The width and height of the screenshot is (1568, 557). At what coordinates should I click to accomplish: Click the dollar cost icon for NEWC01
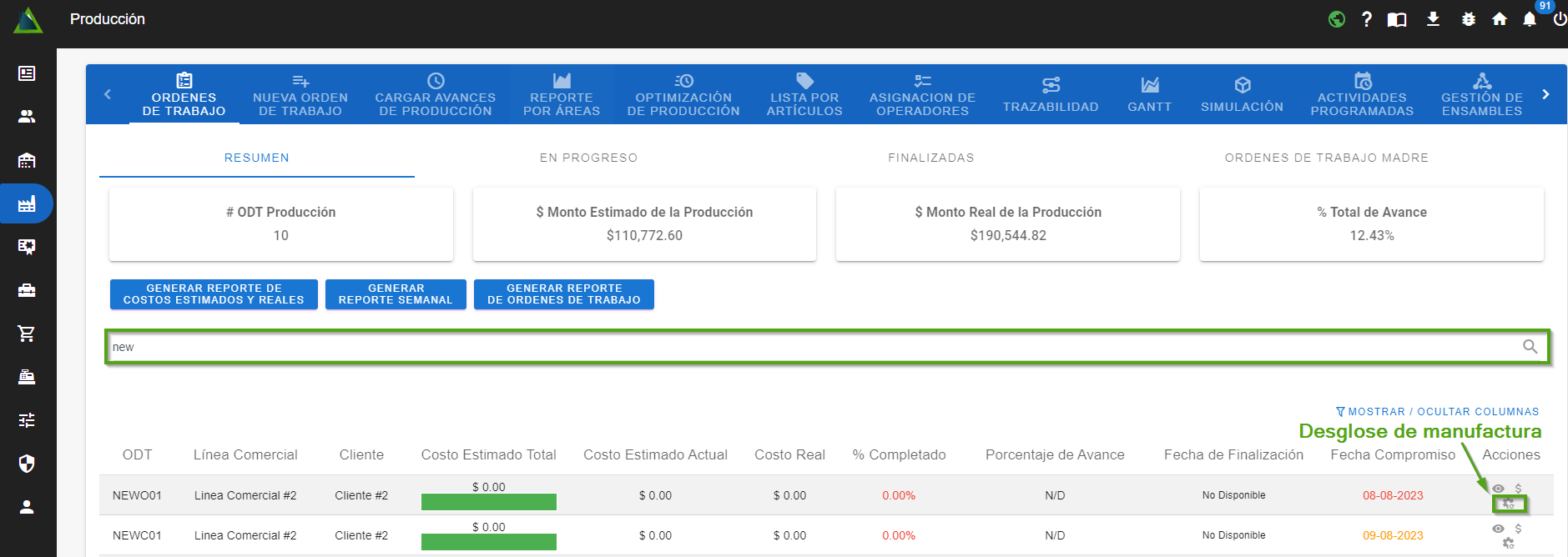tap(1518, 529)
